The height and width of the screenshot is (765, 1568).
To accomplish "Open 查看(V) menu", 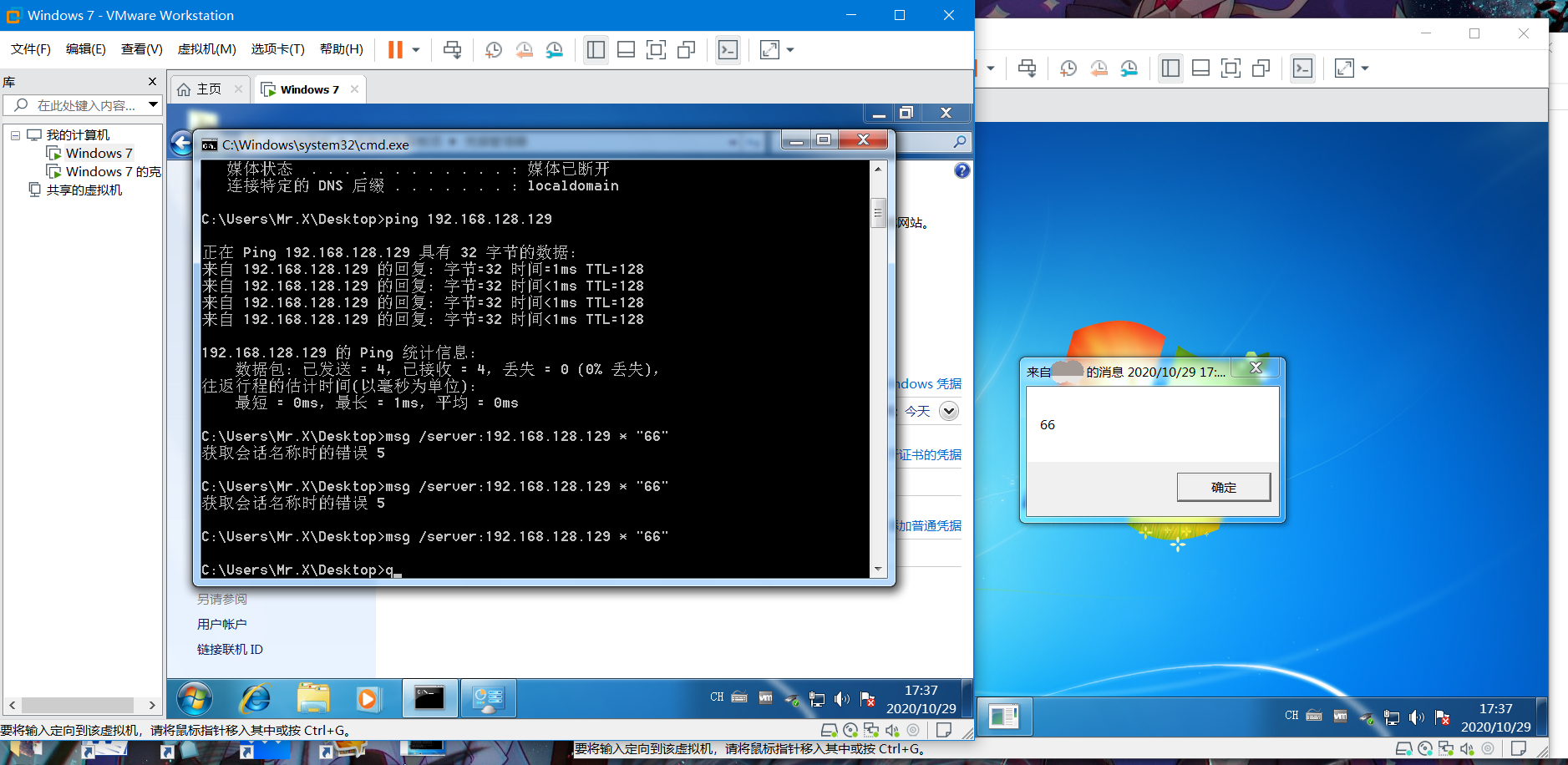I will click(142, 49).
